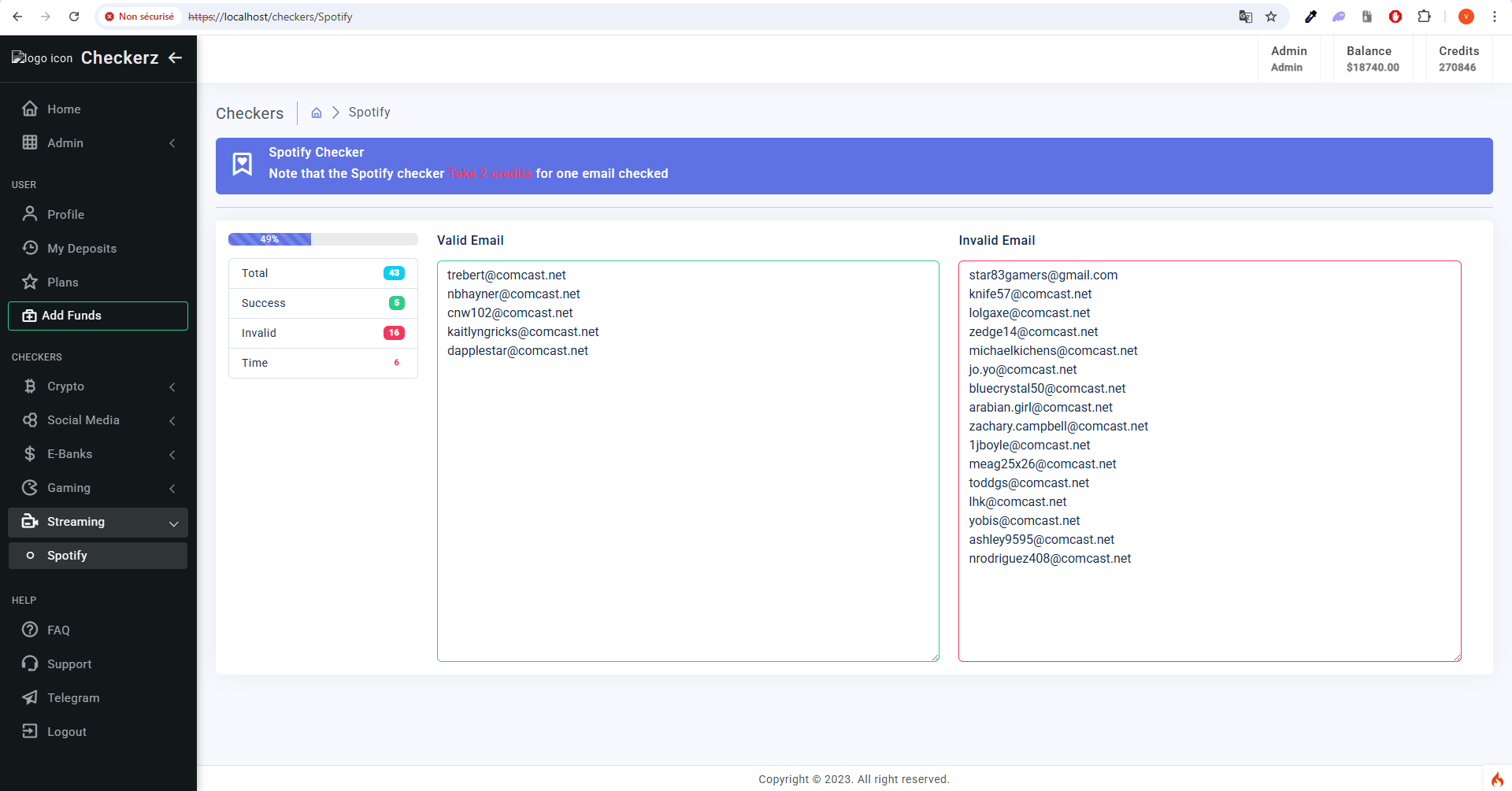1512x791 pixels.
Task: Click the Admin grid icon in sidebar
Action: tap(30, 142)
